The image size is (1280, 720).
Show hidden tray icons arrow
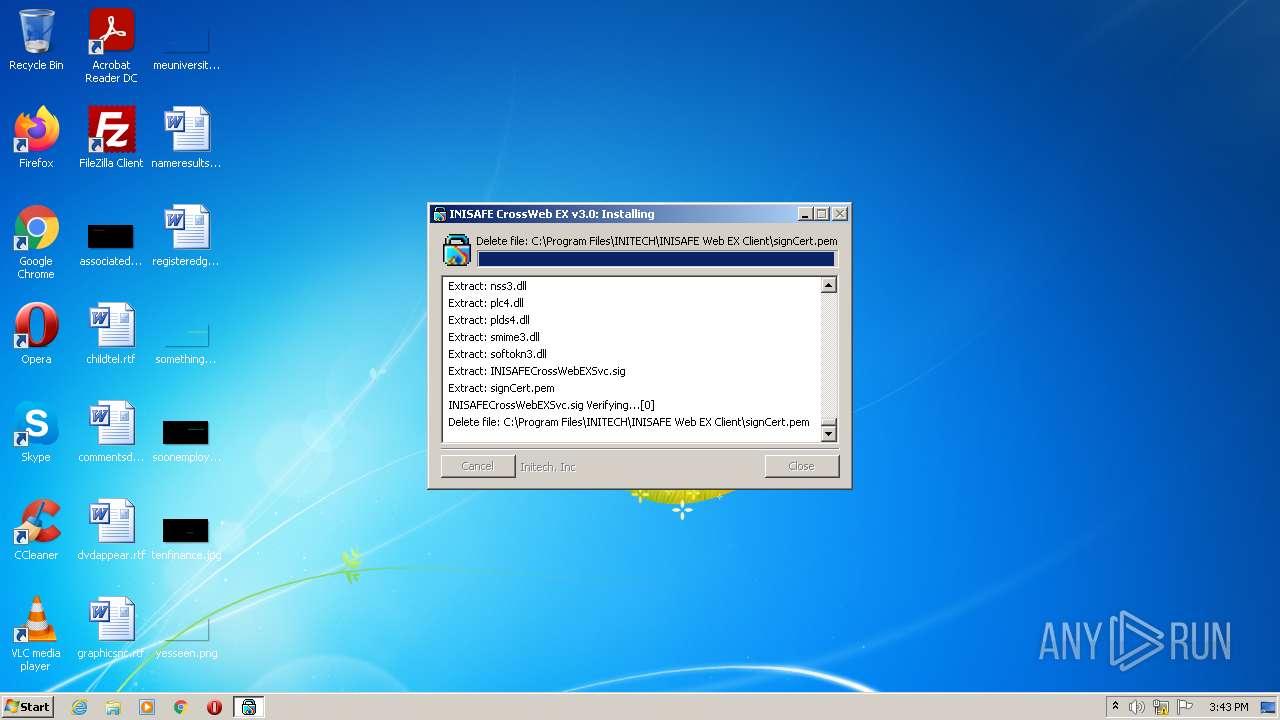pyautogui.click(x=1115, y=707)
